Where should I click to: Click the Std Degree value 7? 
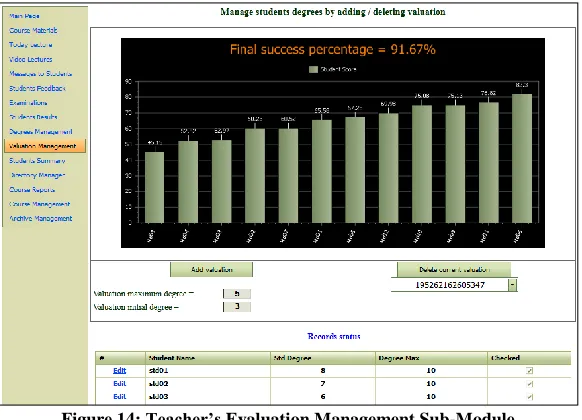click(x=323, y=384)
